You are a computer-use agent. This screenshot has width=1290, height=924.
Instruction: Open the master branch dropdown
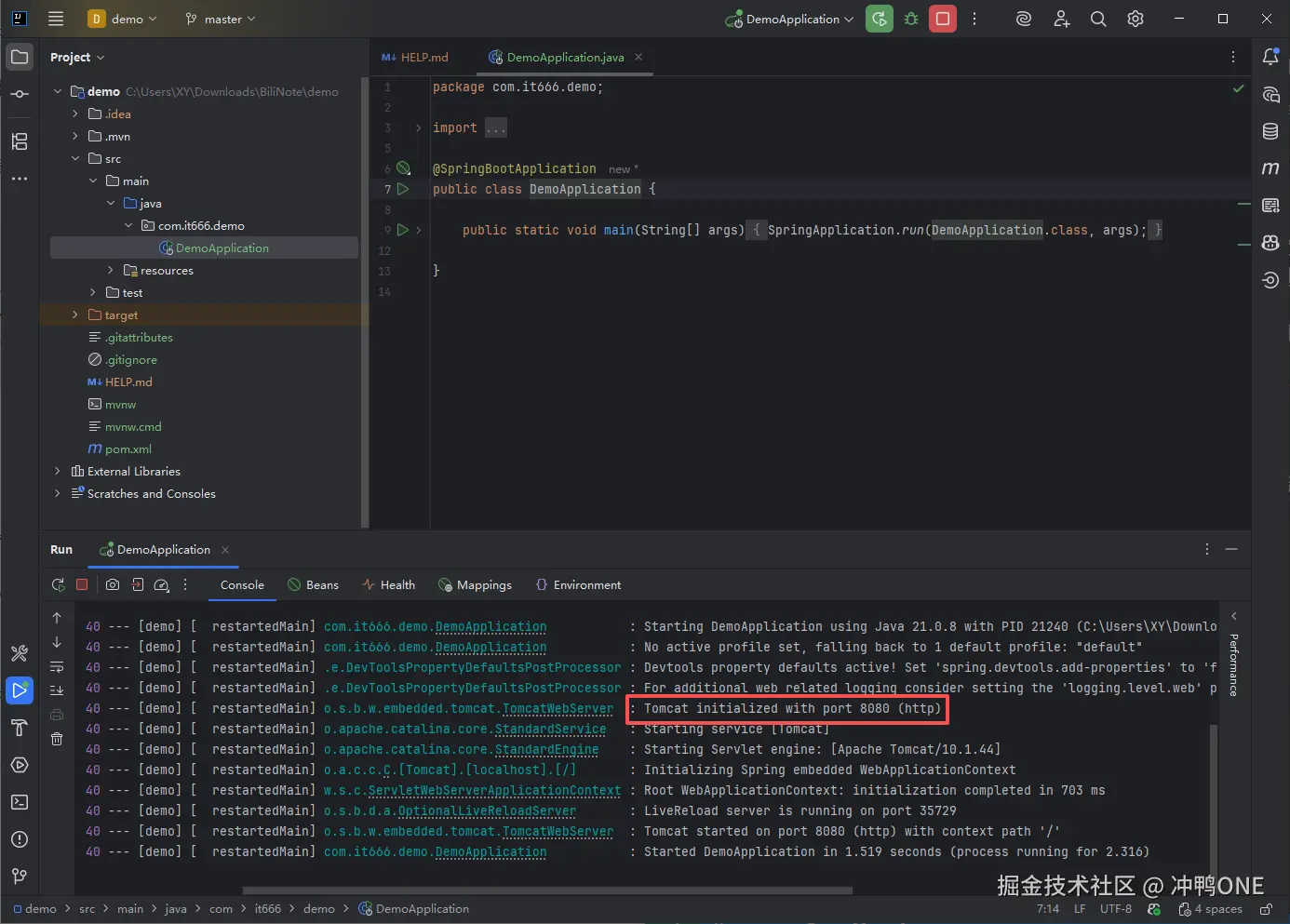(220, 19)
